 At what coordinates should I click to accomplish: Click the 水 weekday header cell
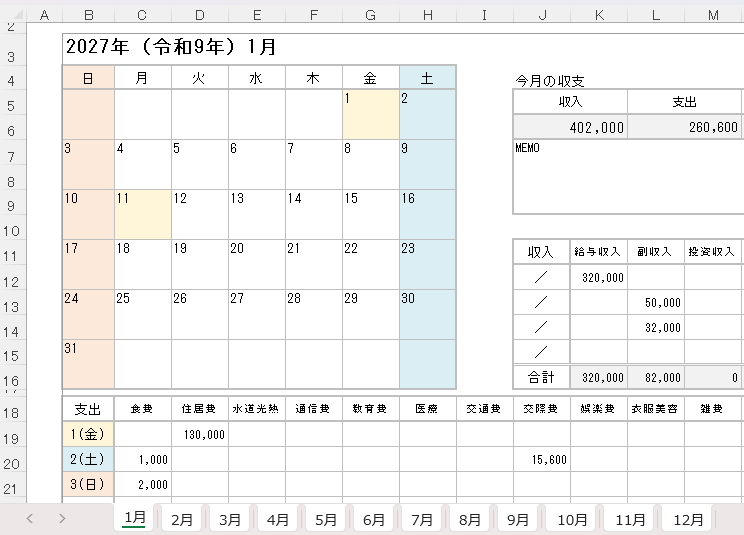tap(257, 77)
